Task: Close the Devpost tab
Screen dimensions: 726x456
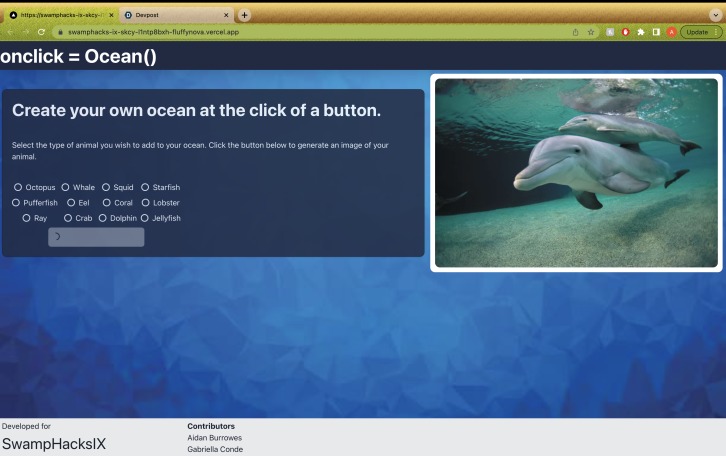Action: click(x=226, y=15)
